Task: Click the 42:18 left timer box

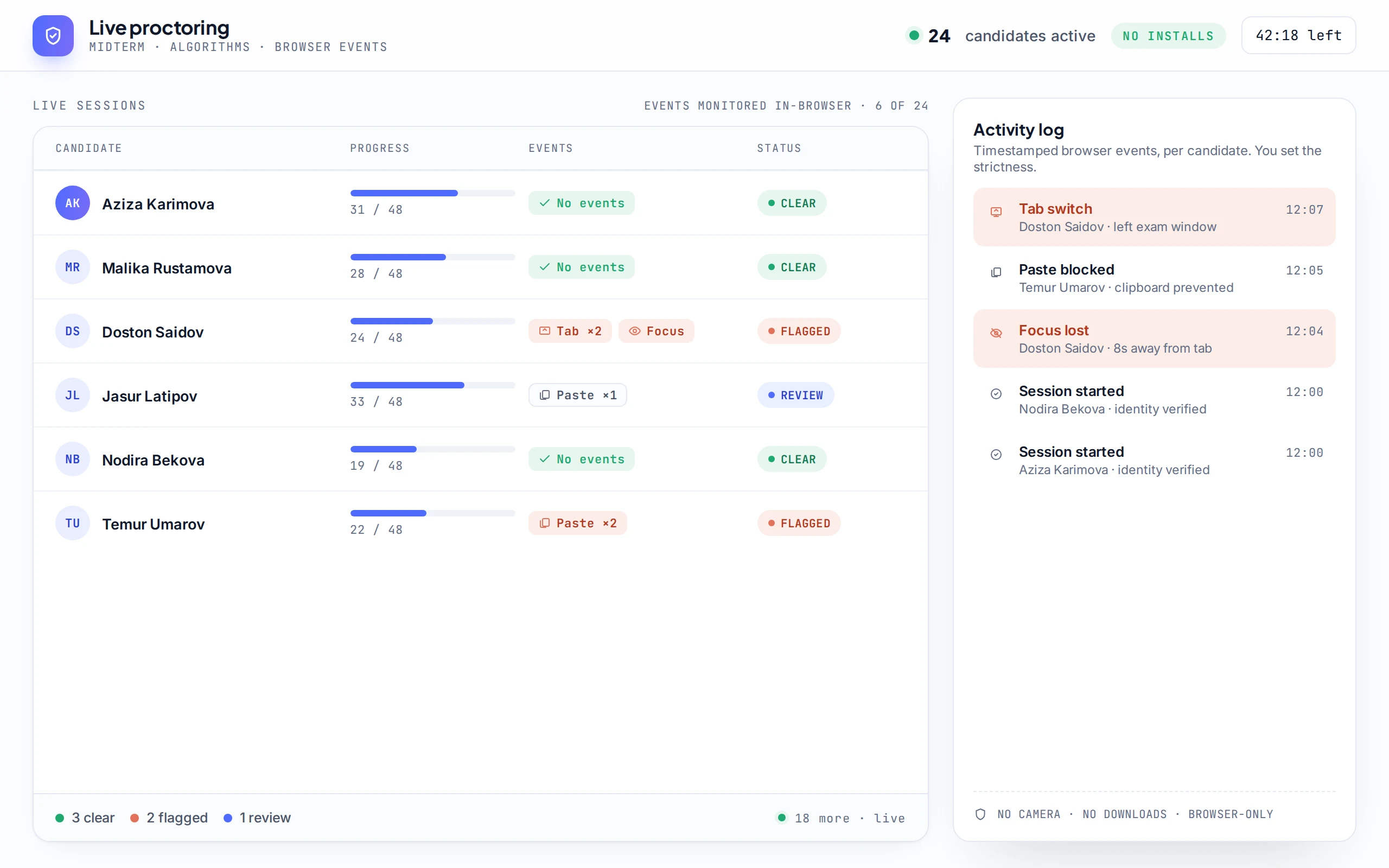Action: [x=1298, y=36]
